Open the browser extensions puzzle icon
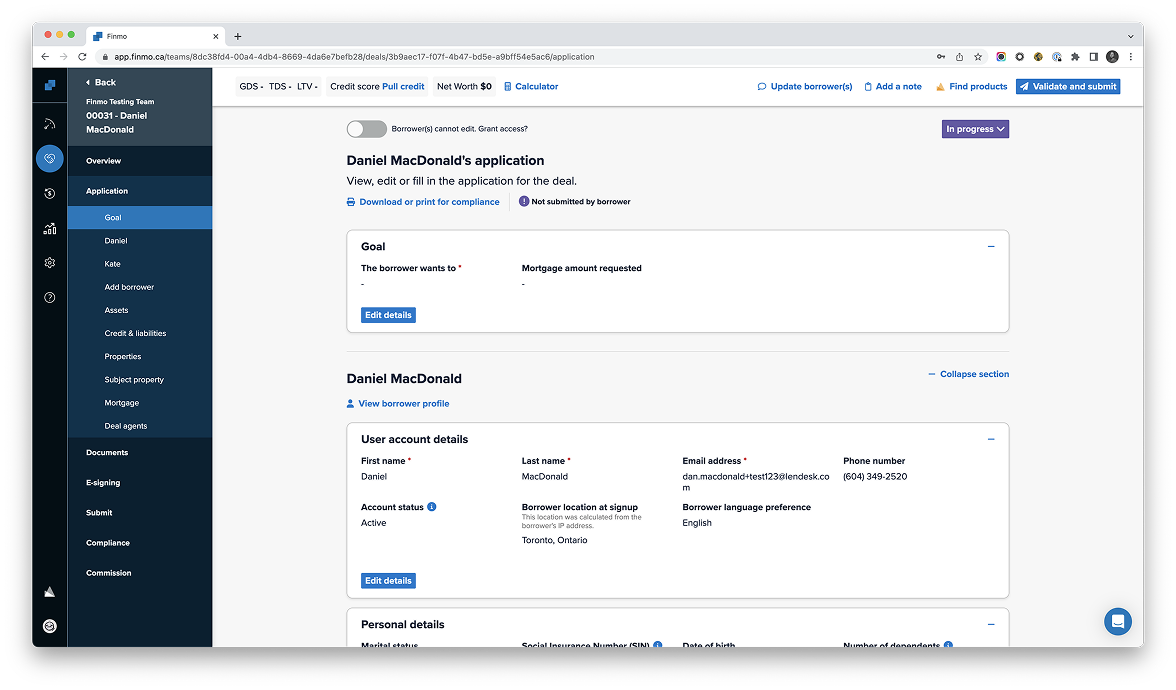Screen dimensions: 1176x690 1075,57
